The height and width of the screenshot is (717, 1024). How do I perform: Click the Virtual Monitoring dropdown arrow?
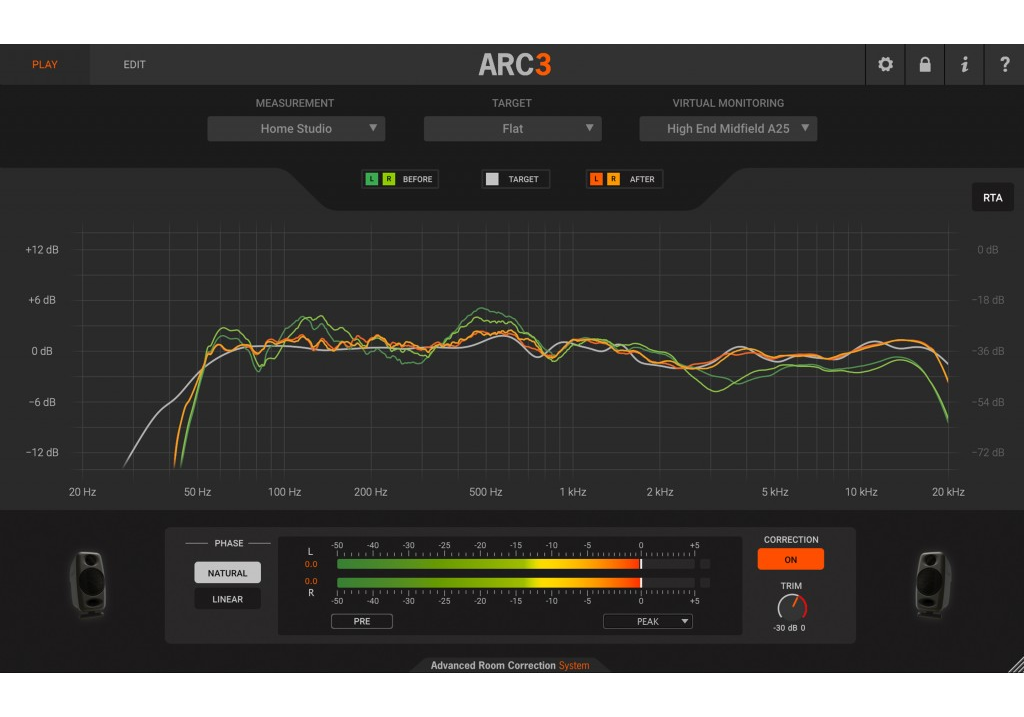[x=805, y=128]
